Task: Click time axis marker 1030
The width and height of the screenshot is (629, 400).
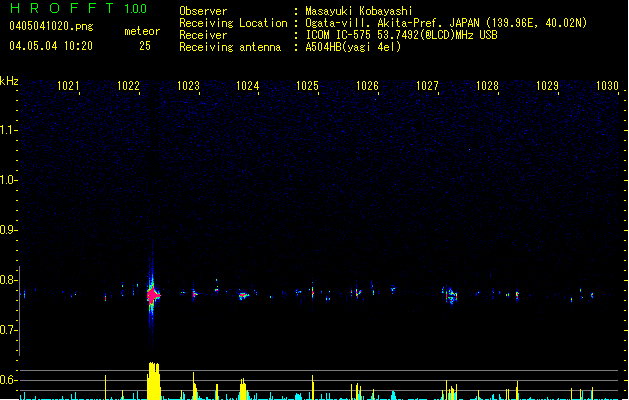Action: [x=607, y=85]
